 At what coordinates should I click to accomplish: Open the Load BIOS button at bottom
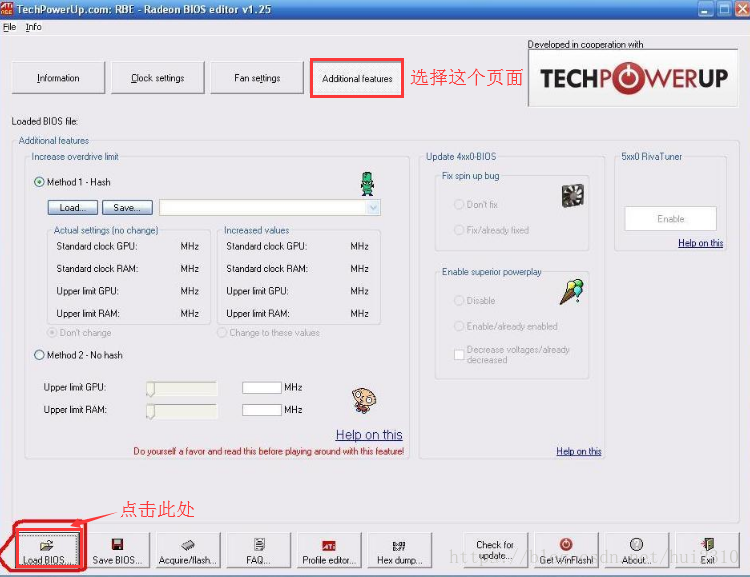tap(46, 551)
